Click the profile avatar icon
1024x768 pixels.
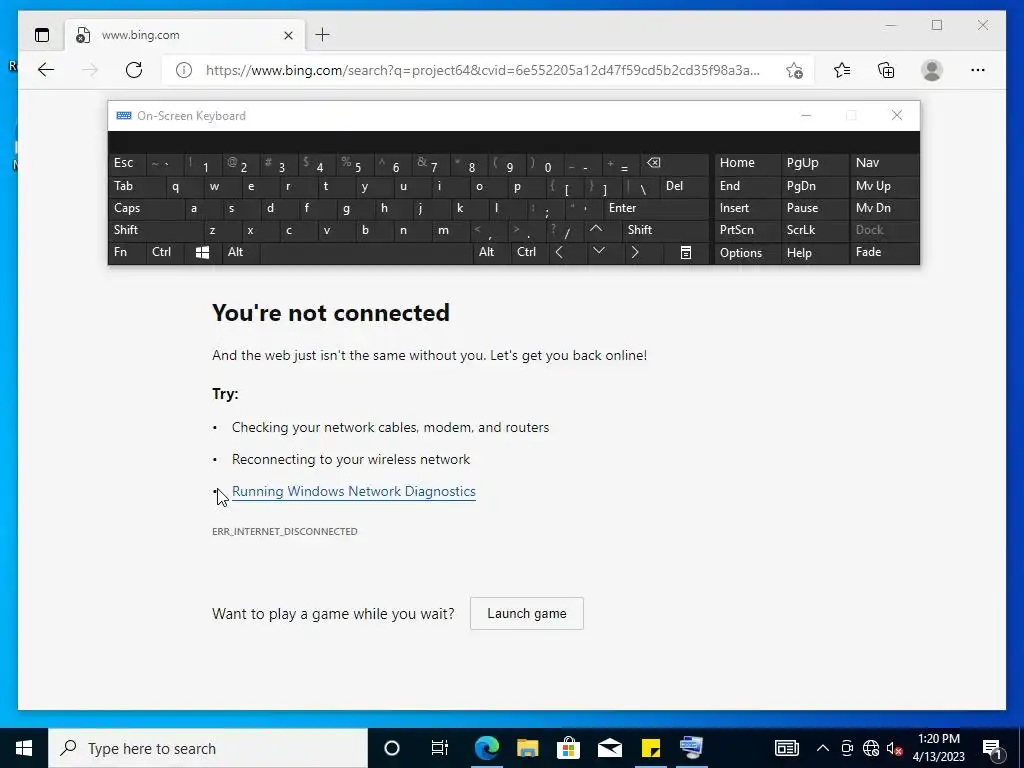[x=932, y=70]
